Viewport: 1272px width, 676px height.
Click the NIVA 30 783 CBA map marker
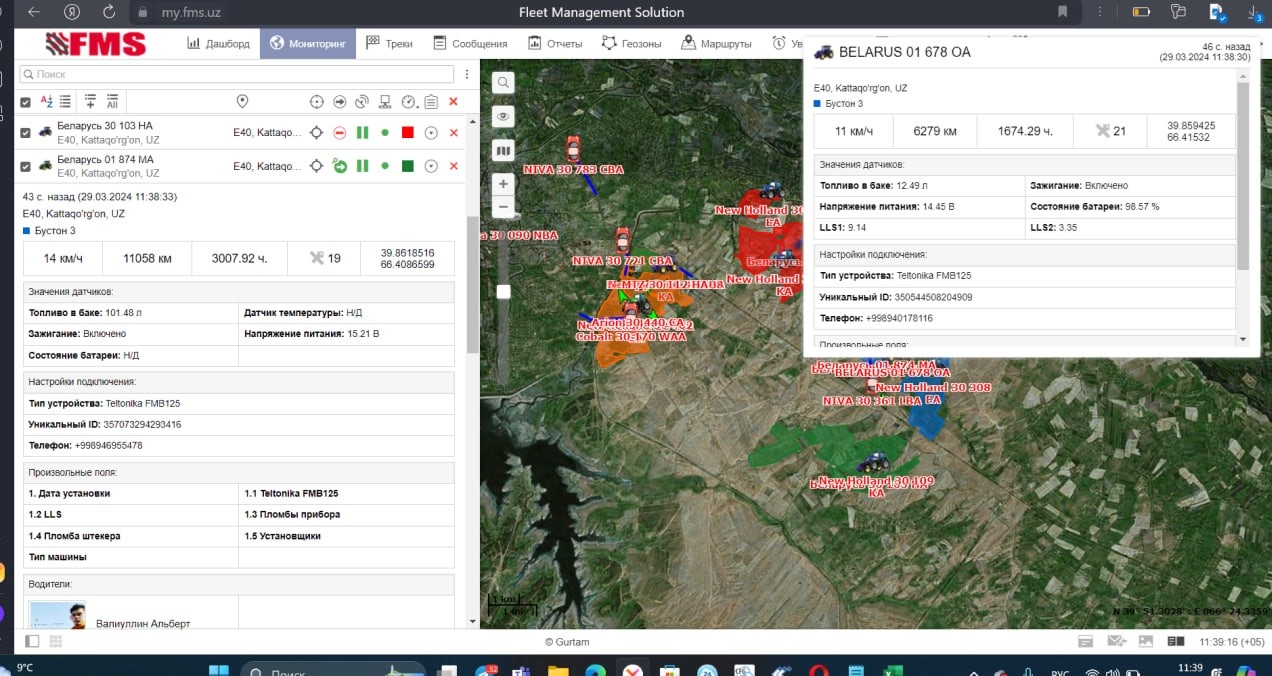573,149
